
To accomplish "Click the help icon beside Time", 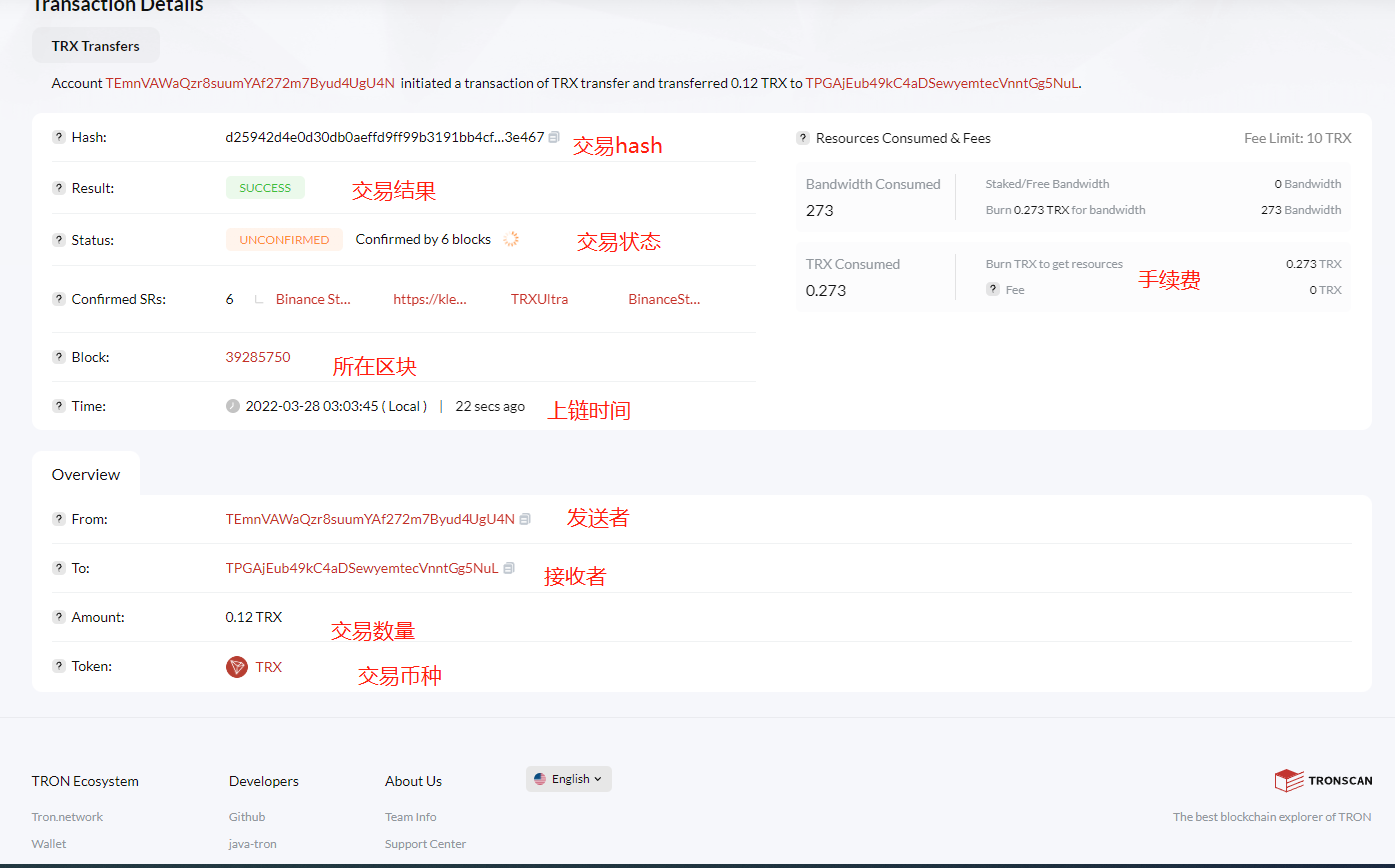I will [x=59, y=406].
